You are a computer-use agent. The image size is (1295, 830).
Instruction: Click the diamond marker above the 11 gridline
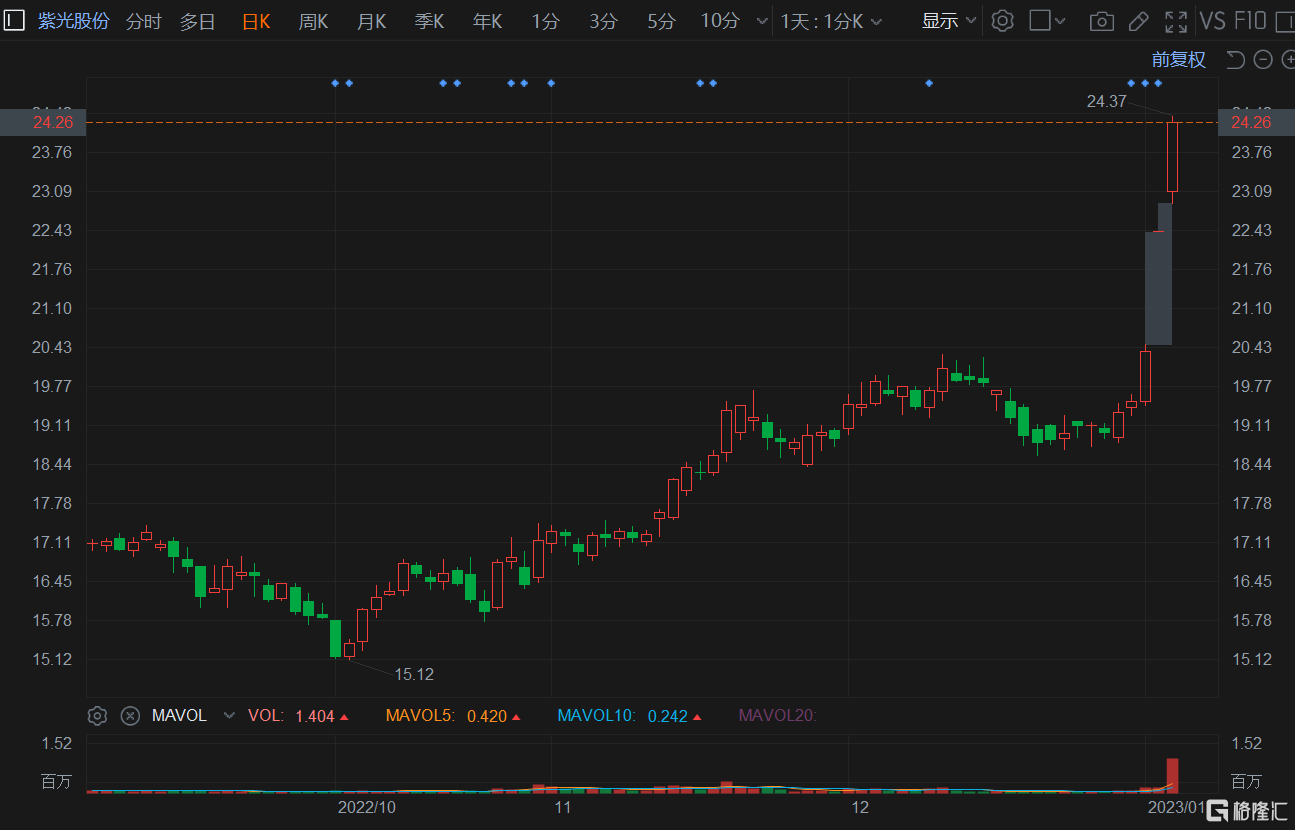click(551, 83)
